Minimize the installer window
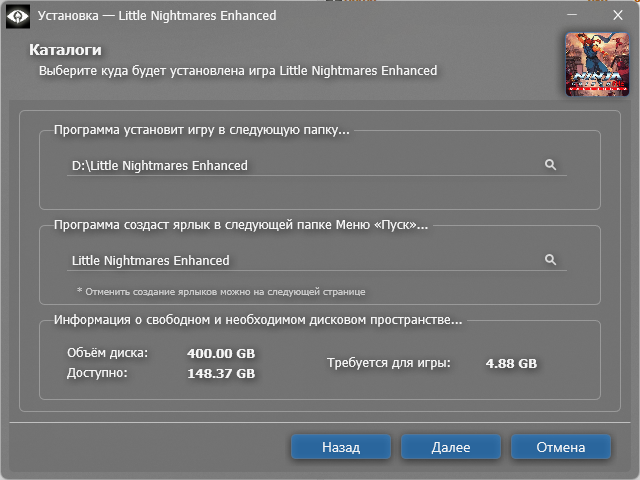Viewport: 640px width, 480px height. point(572,15)
